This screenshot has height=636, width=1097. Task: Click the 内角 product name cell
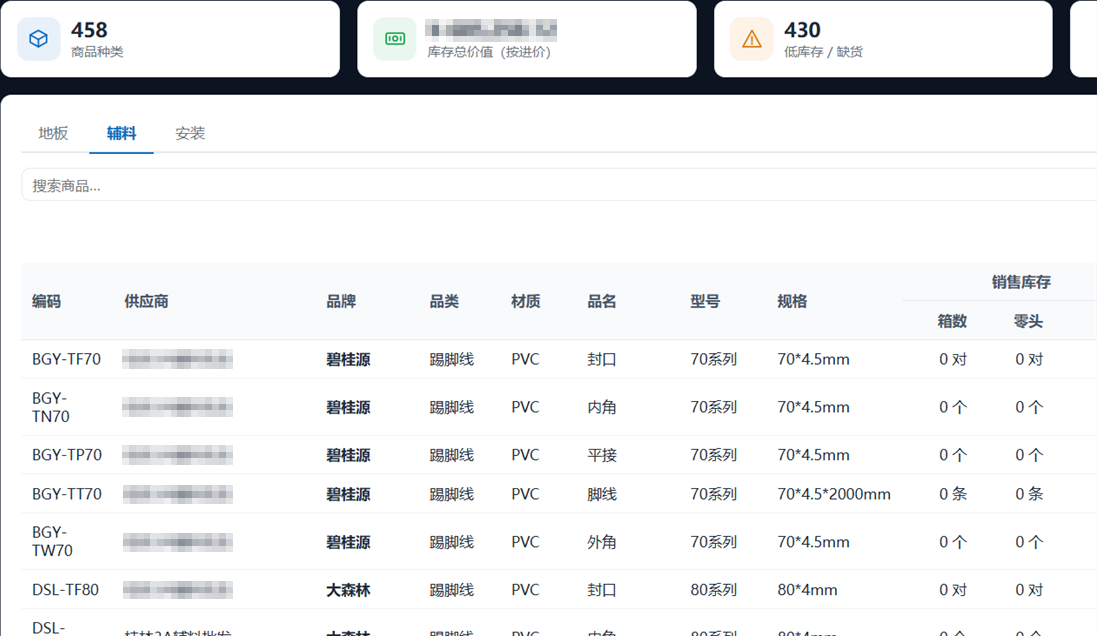pos(602,407)
